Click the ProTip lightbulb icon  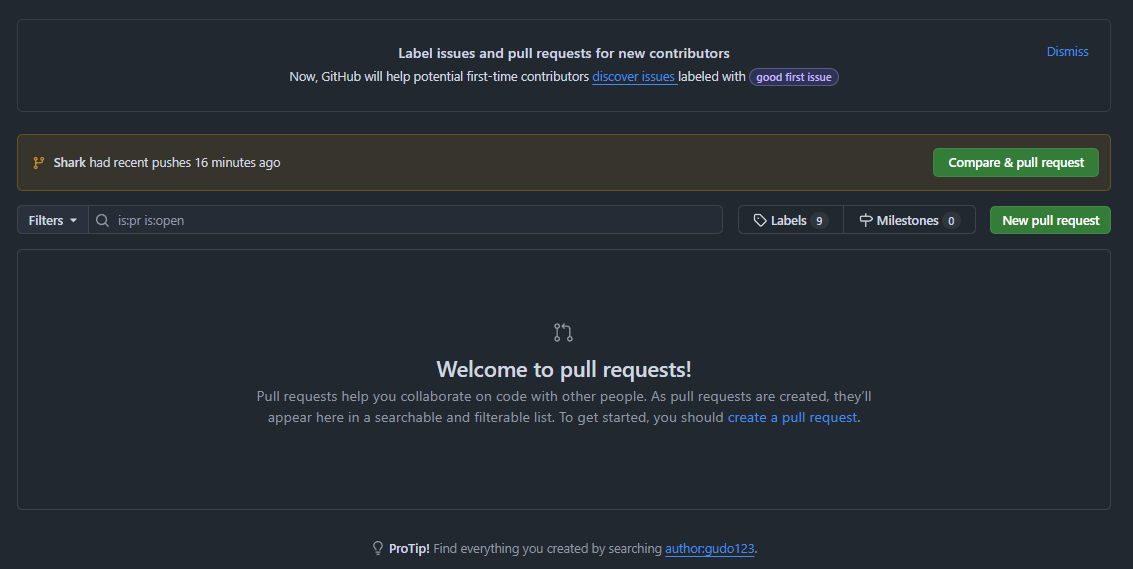click(x=378, y=548)
